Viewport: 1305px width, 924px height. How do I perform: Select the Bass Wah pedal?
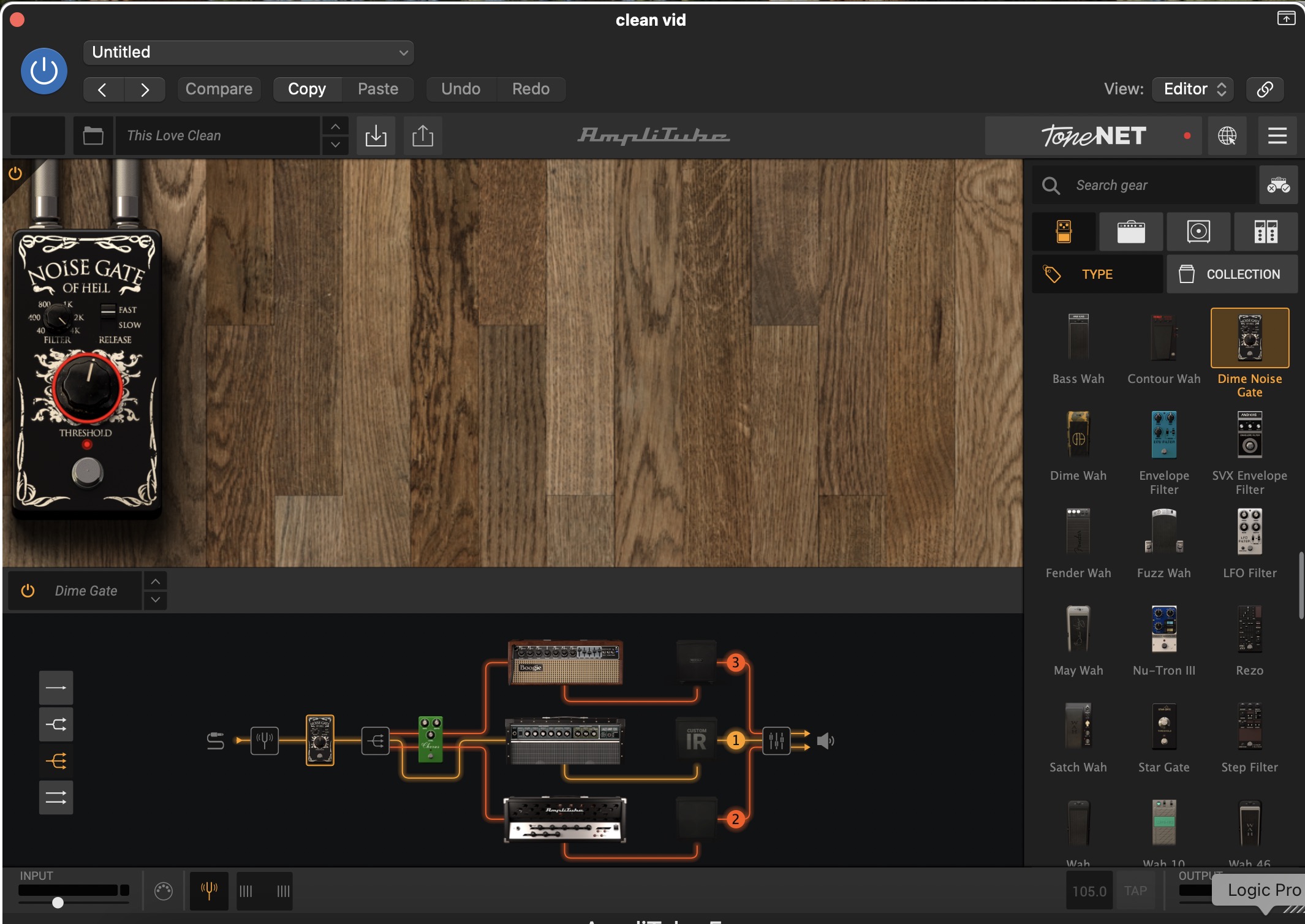[1078, 349]
